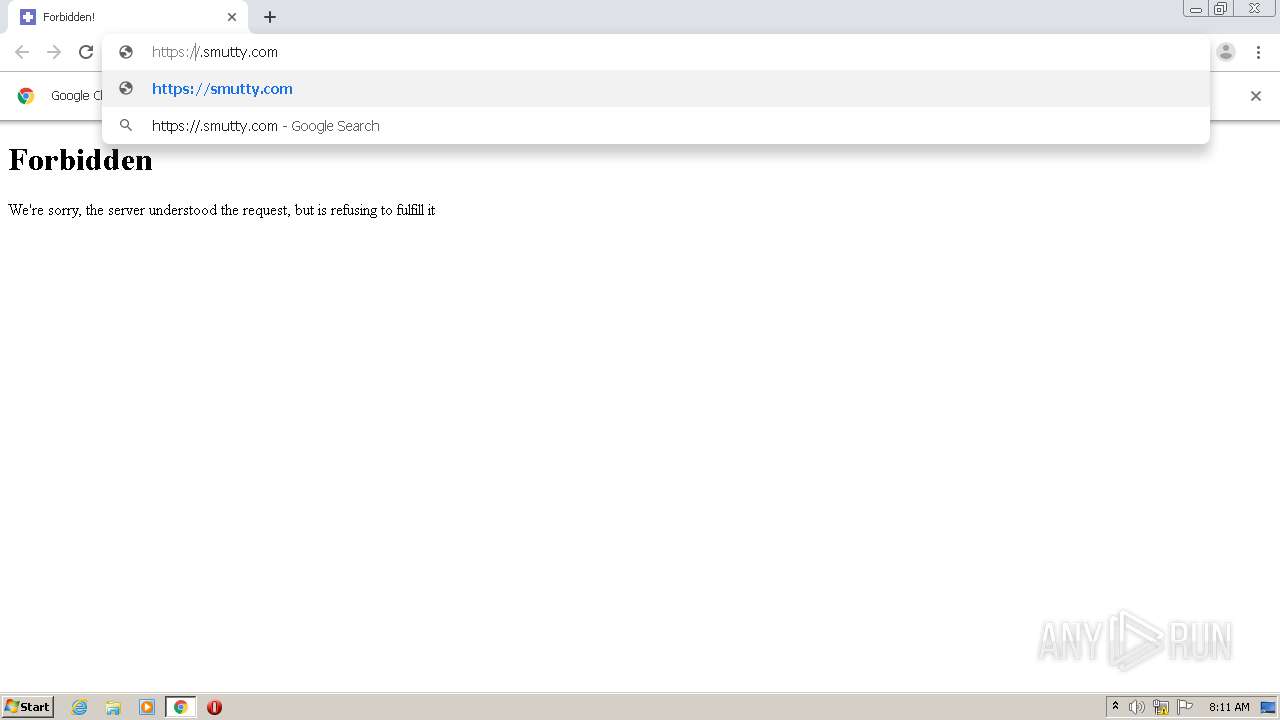Open the volume speaker tray icon
The height and width of the screenshot is (720, 1280).
pyautogui.click(x=1137, y=707)
